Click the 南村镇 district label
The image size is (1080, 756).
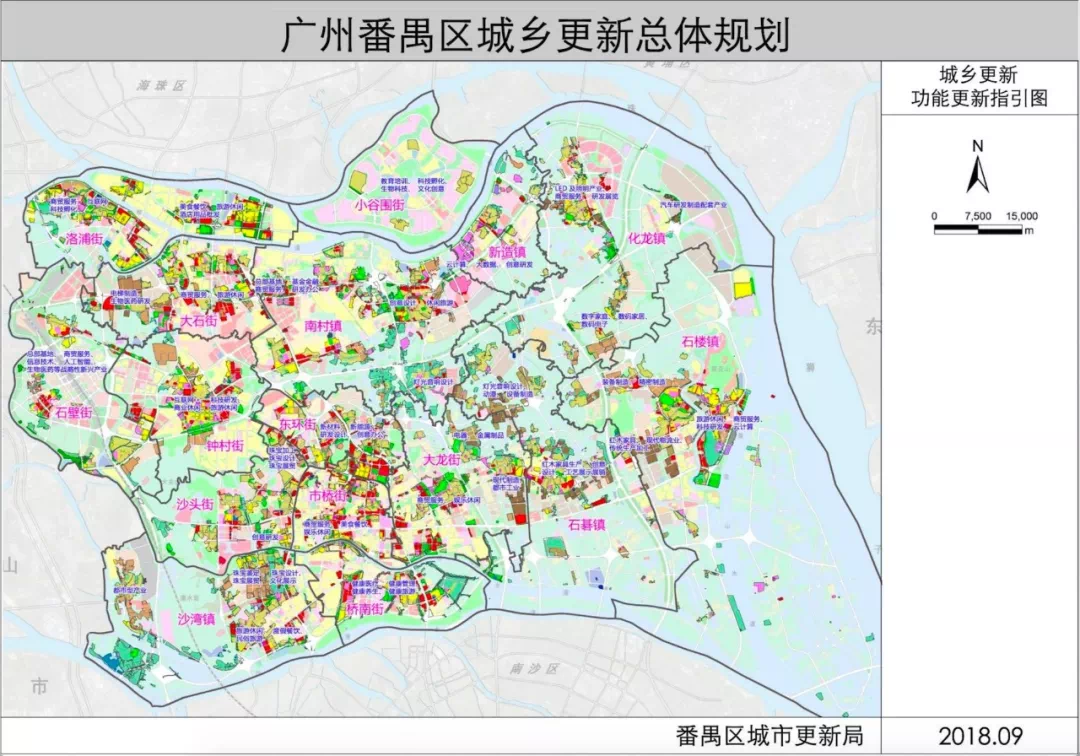pyautogui.click(x=323, y=326)
